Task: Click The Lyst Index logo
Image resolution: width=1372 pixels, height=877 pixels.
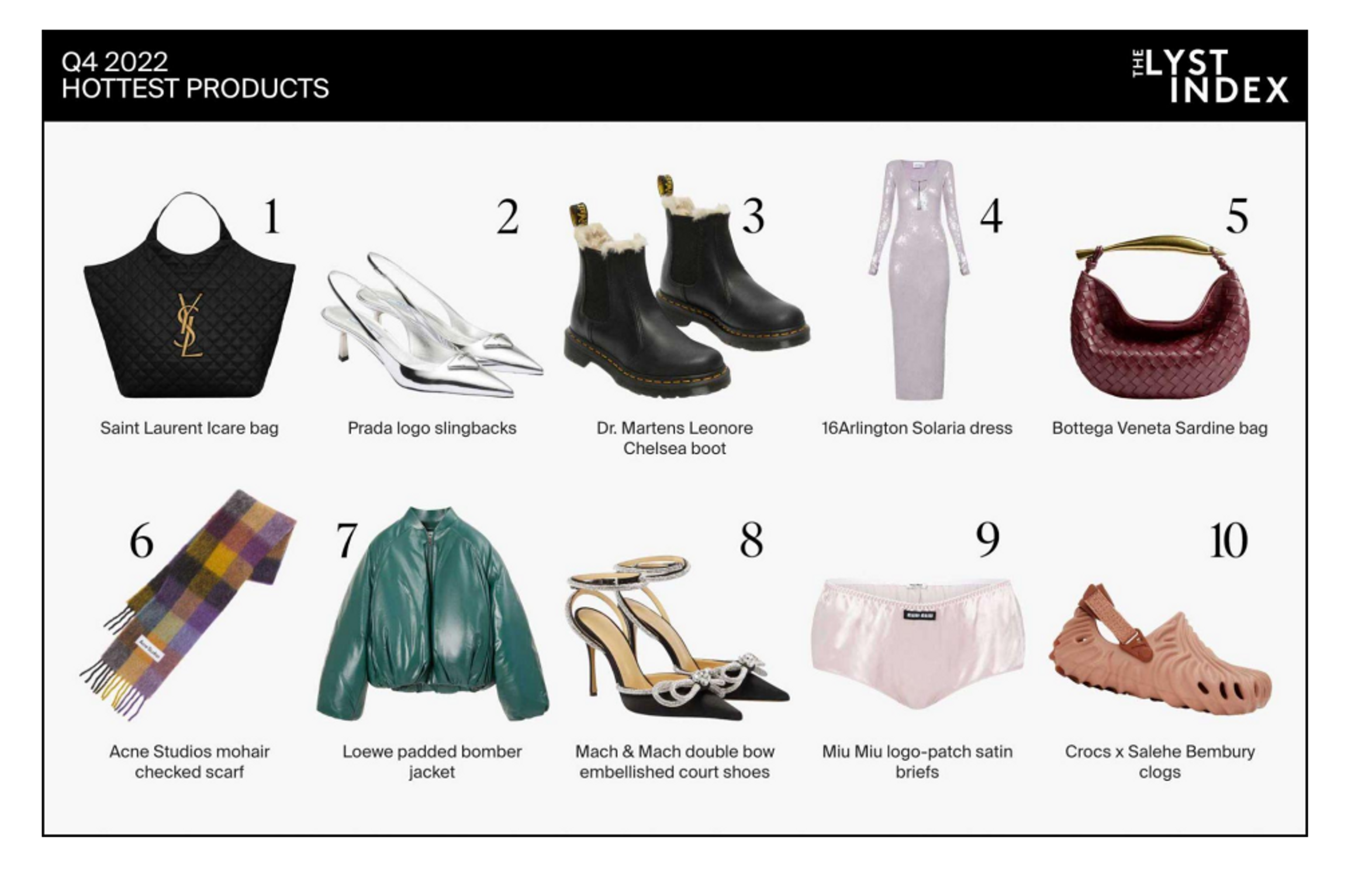Action: 1210,77
